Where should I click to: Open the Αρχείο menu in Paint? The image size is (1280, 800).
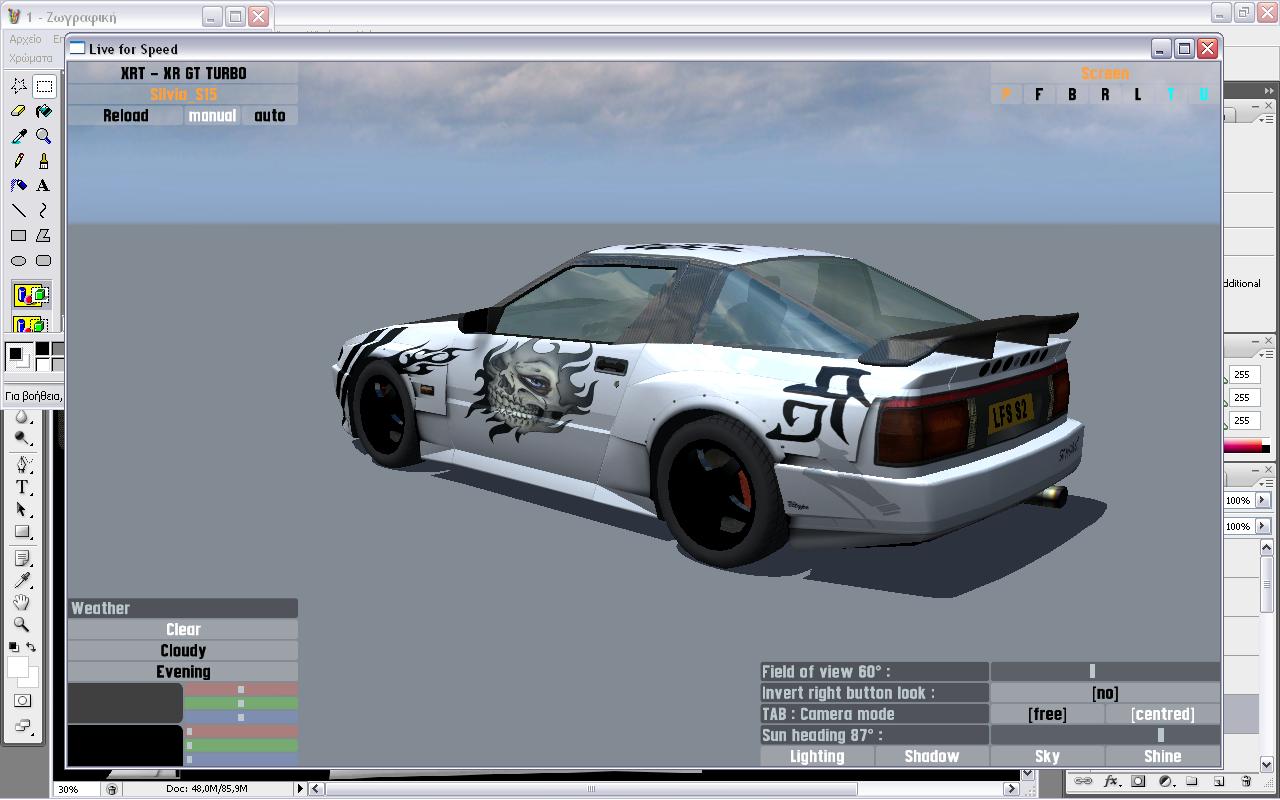coord(26,39)
